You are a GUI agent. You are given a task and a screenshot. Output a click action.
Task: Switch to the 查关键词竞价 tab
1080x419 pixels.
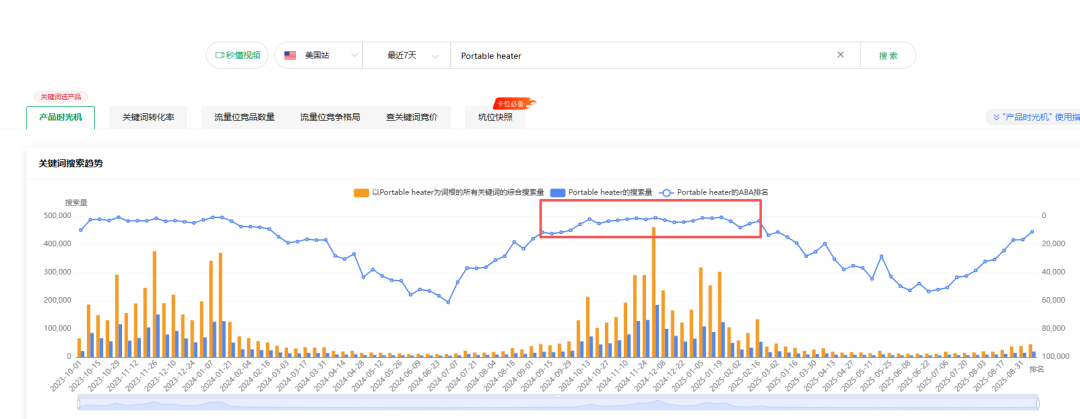[x=411, y=117]
